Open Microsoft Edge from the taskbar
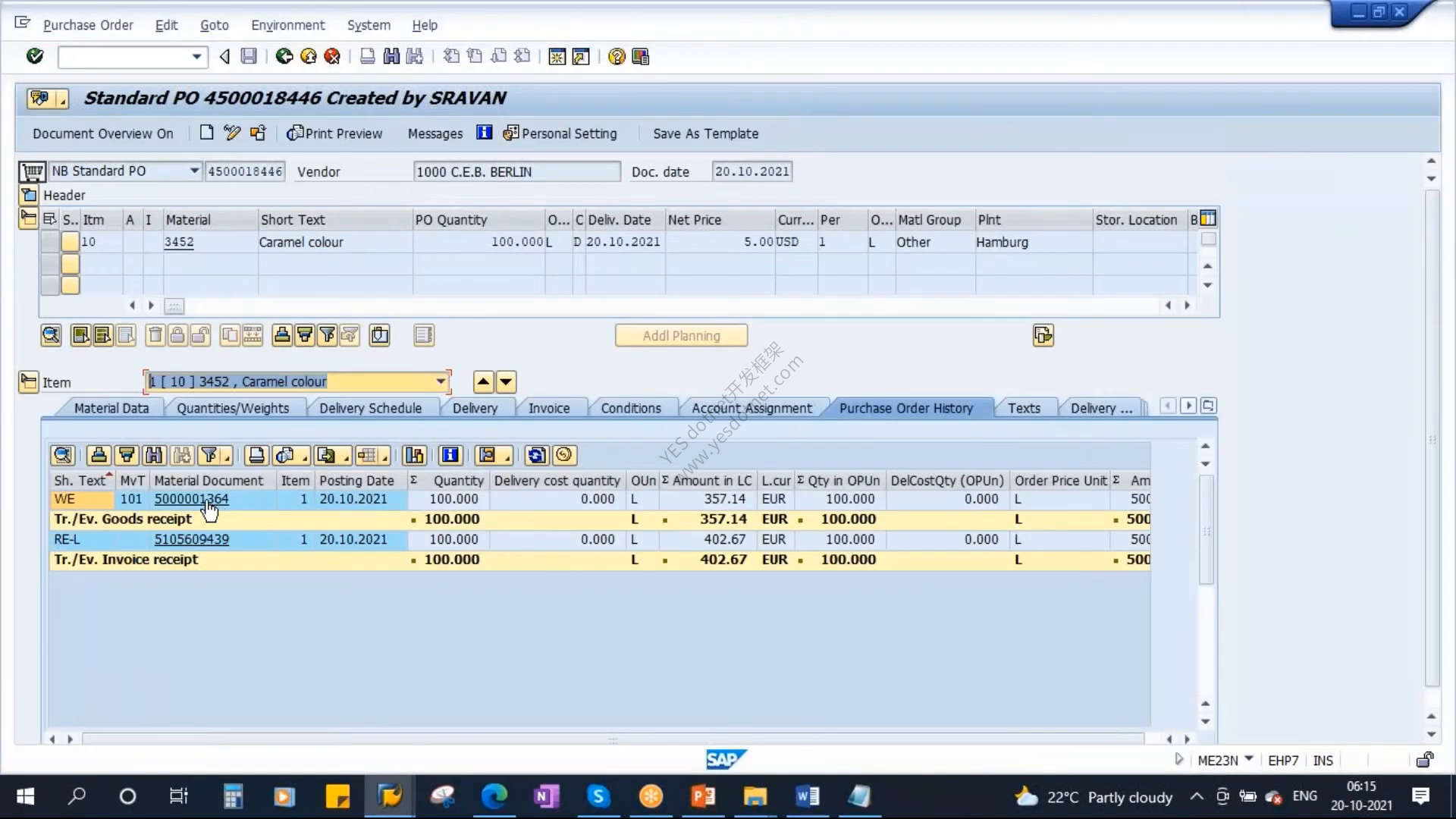1456x819 pixels. point(494,796)
